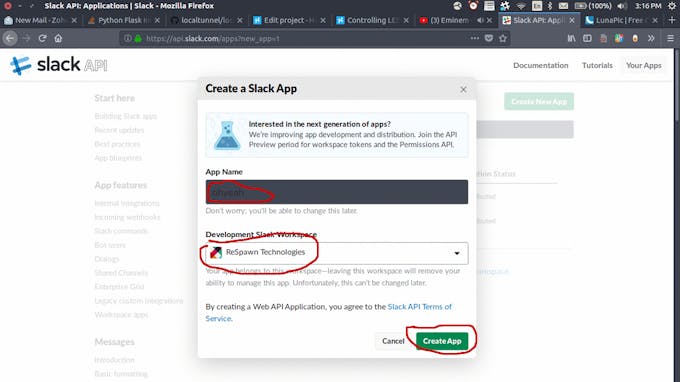Screen dimensions: 680x382
Task: Open Enterprise Grid in the sidebar
Action: point(119,287)
